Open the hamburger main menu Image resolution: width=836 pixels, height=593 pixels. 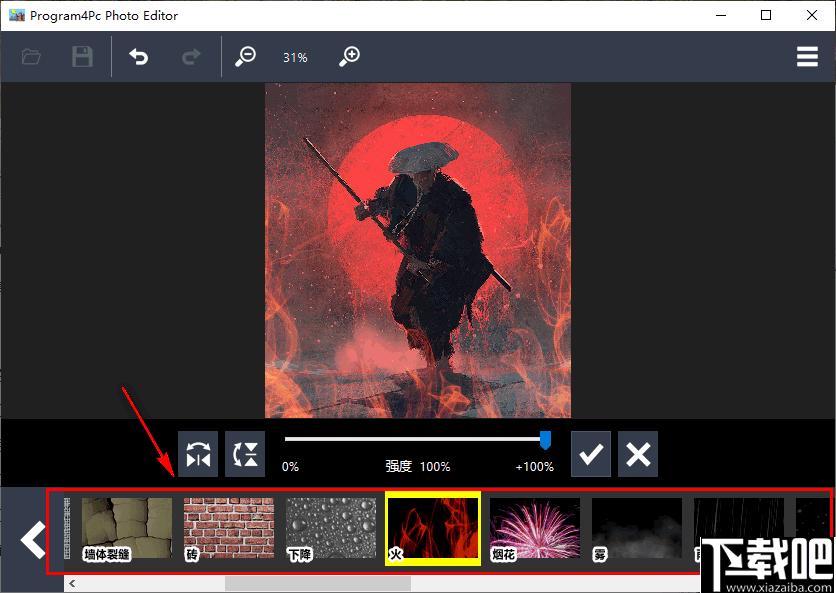click(x=807, y=57)
